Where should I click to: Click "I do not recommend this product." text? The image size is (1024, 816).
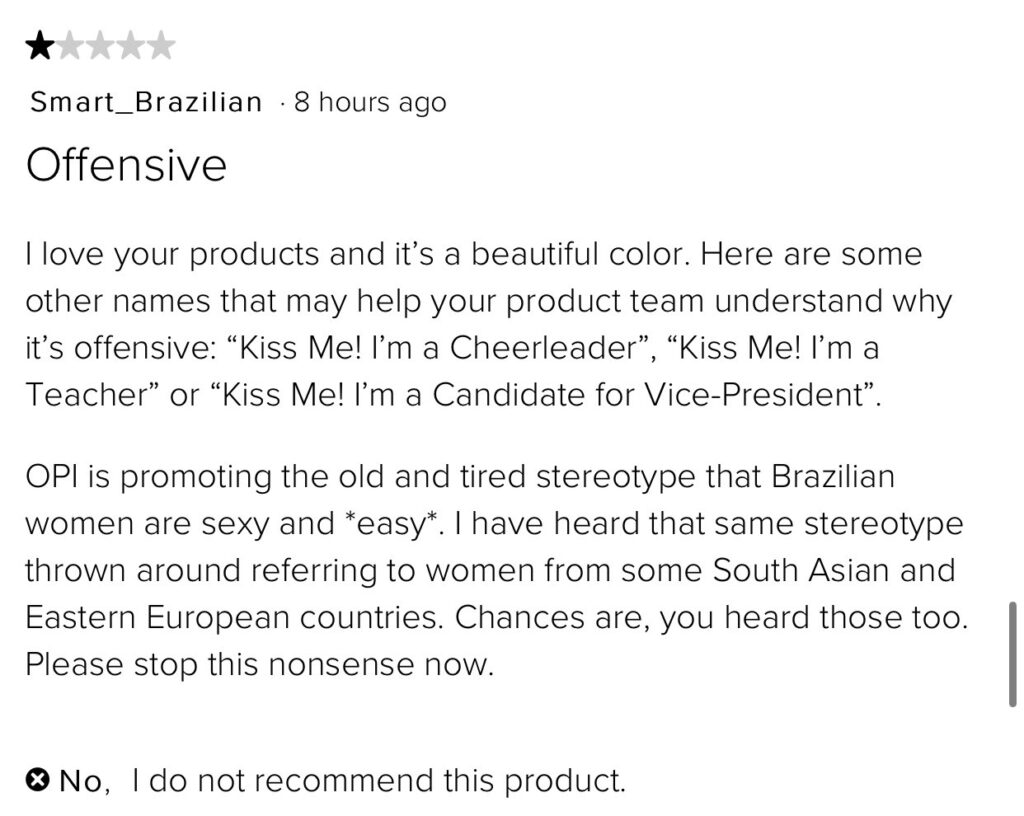[x=378, y=780]
